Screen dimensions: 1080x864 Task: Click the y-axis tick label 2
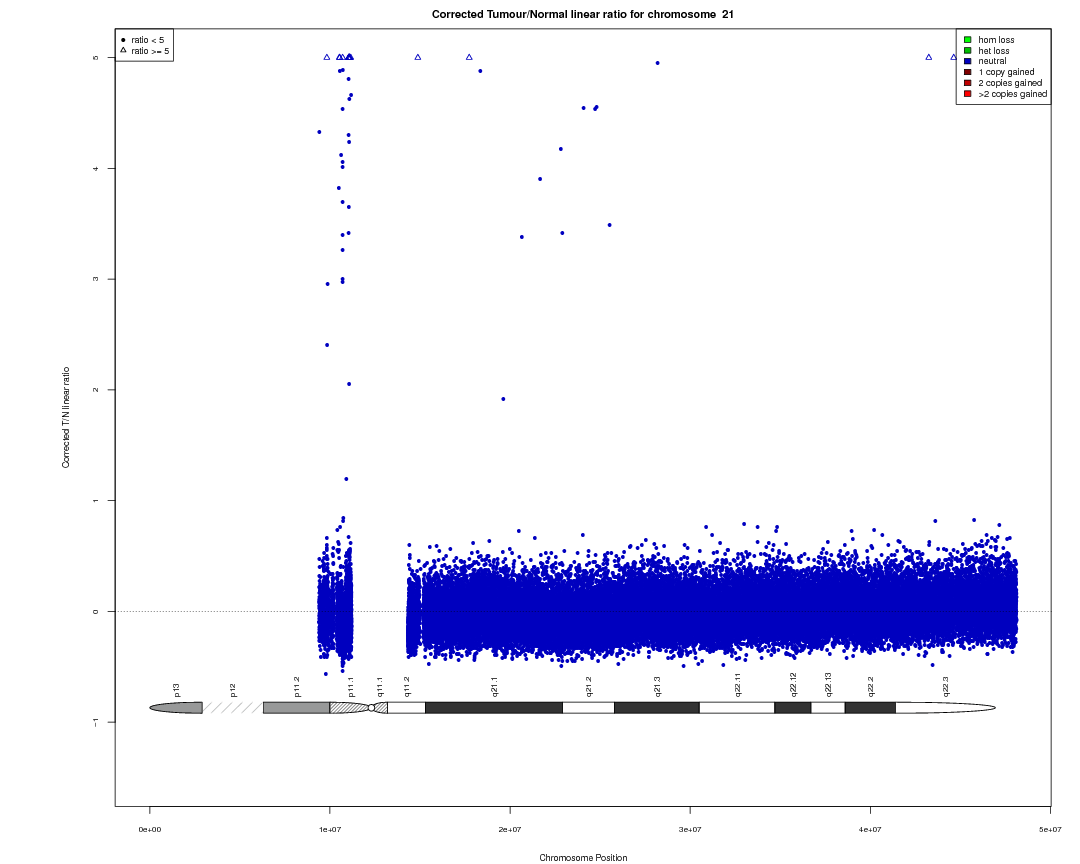point(96,390)
